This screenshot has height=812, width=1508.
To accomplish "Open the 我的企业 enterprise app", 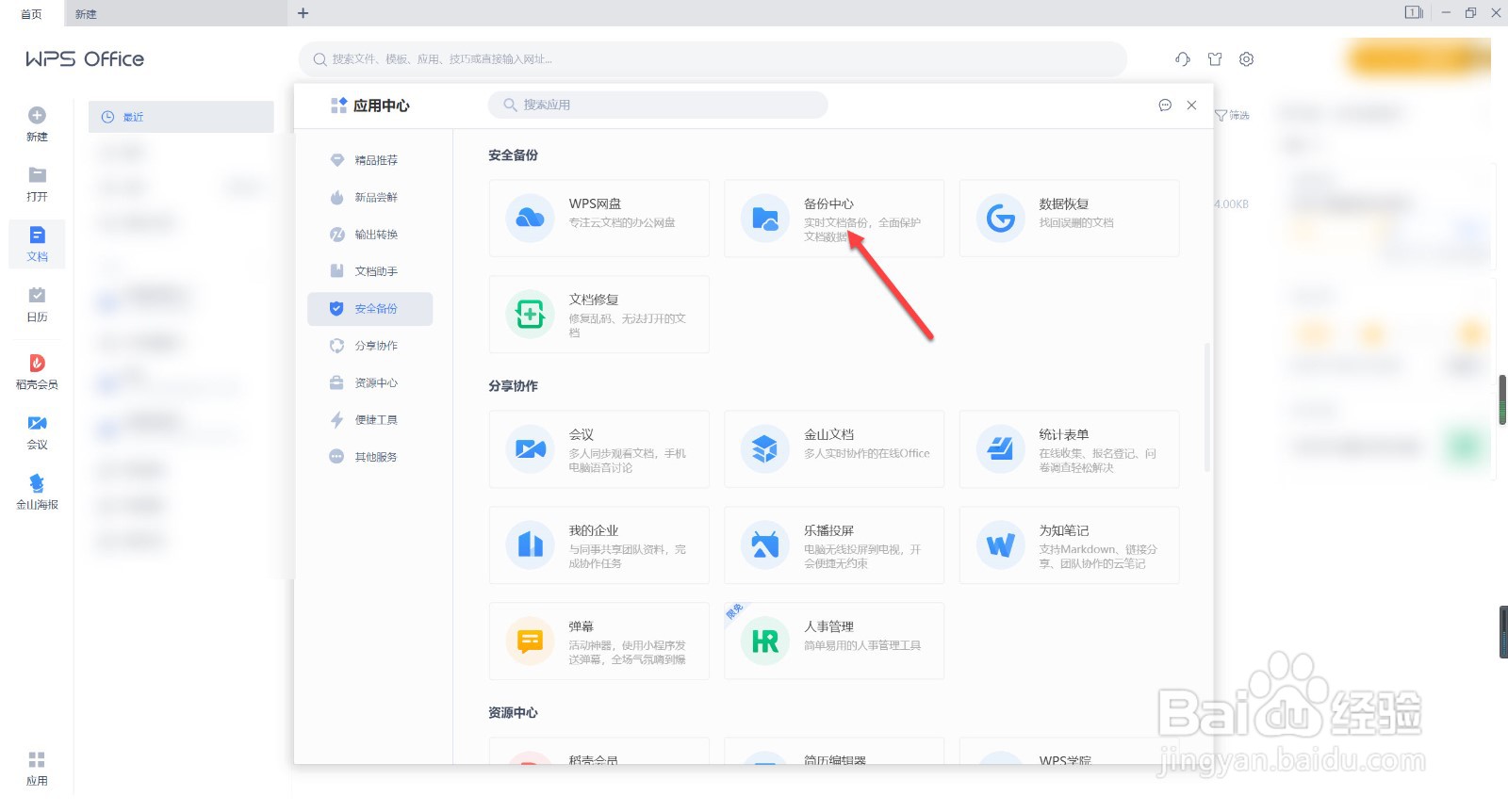I will (598, 545).
